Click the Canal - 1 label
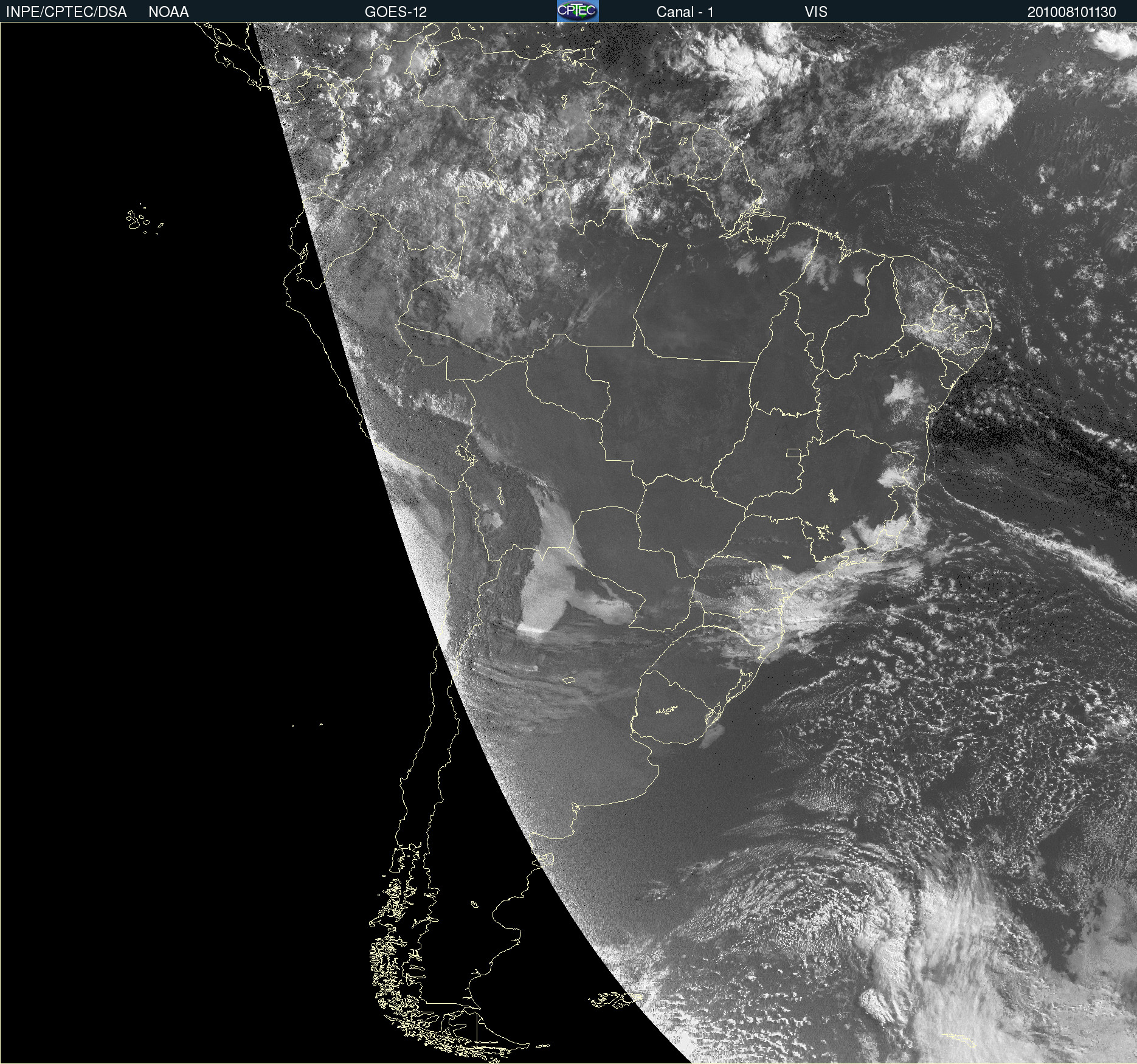This screenshot has width=1137, height=1064. coord(685,12)
